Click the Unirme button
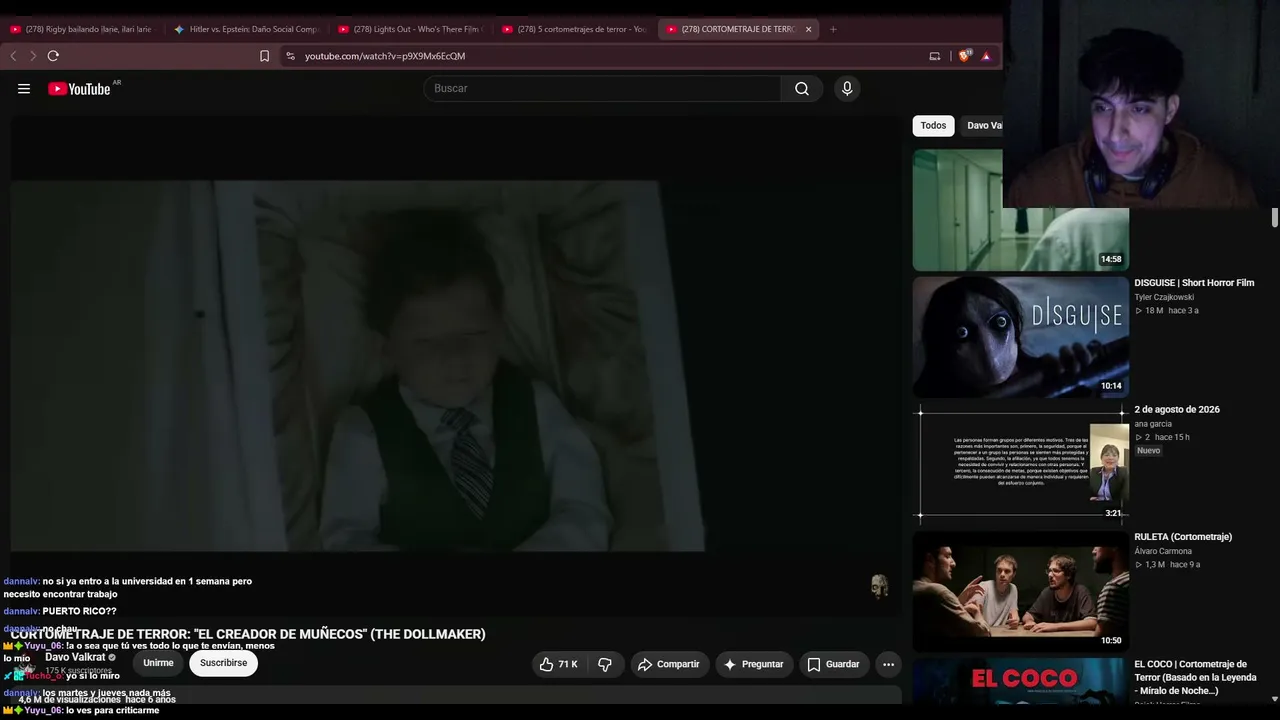The width and height of the screenshot is (1280, 720). coord(158,663)
